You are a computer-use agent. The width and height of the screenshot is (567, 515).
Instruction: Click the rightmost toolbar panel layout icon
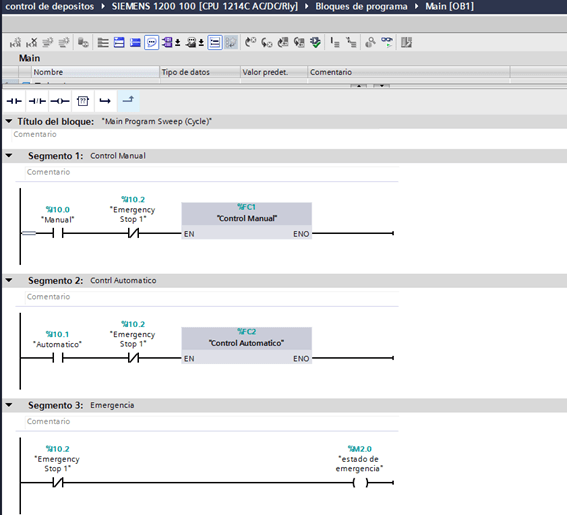(406, 43)
